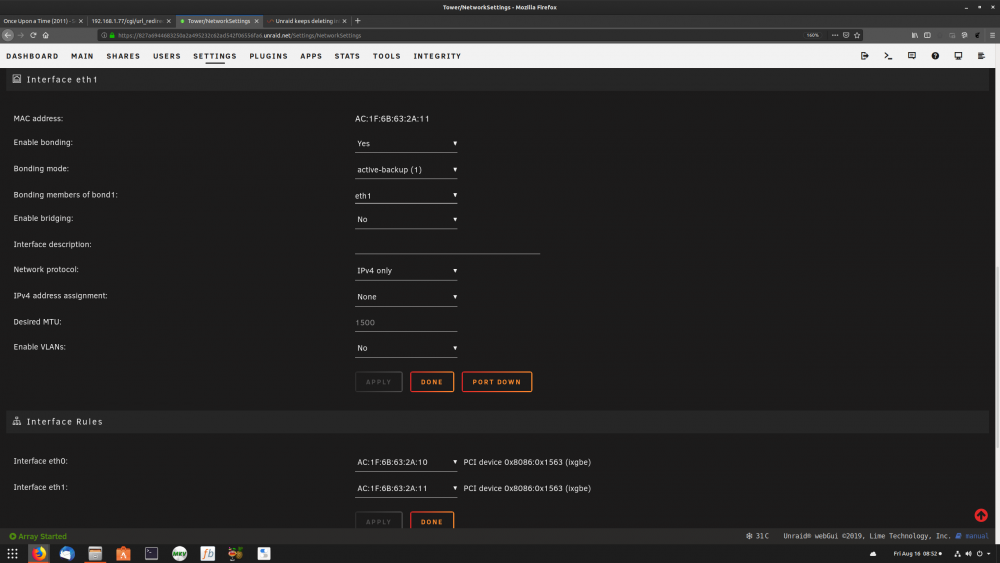The width and height of the screenshot is (1000, 563).
Task: Launch Thunderbird from the taskbar
Action: [67, 553]
